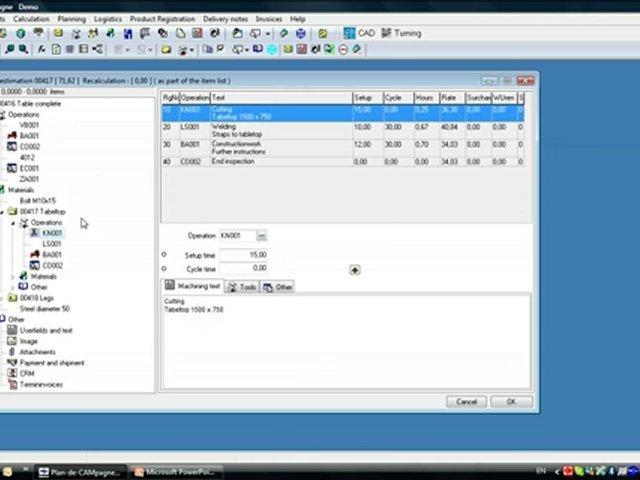Open dropdown arrow beside speech-bubble icon, second toolbar
The height and width of the screenshot is (480, 640).
pyautogui.click(x=247, y=50)
